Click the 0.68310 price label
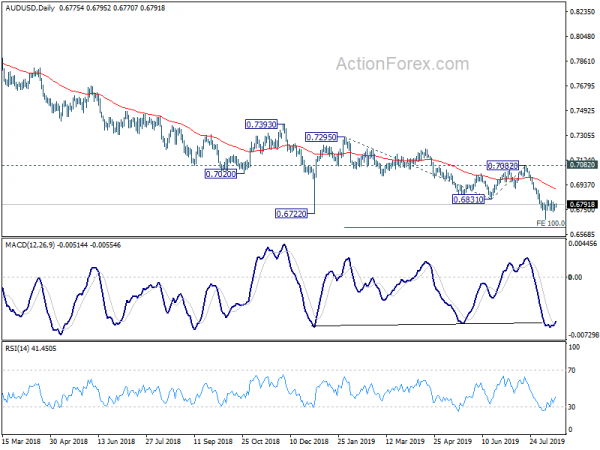The width and height of the screenshot is (600, 450). [x=468, y=199]
